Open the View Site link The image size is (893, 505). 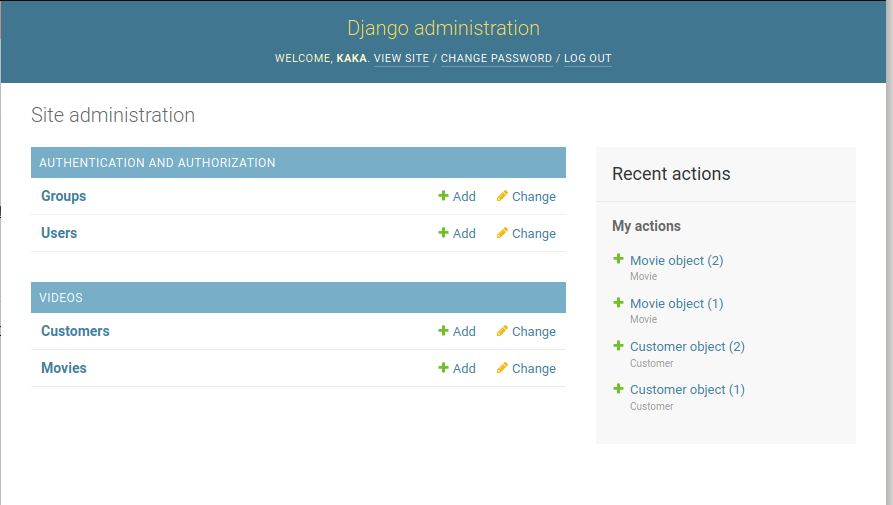click(401, 58)
